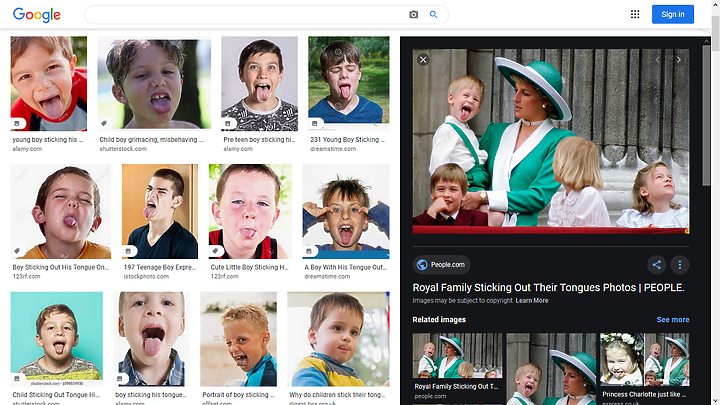Click product tag badge on 'Child boy grimacing' image

(104, 124)
